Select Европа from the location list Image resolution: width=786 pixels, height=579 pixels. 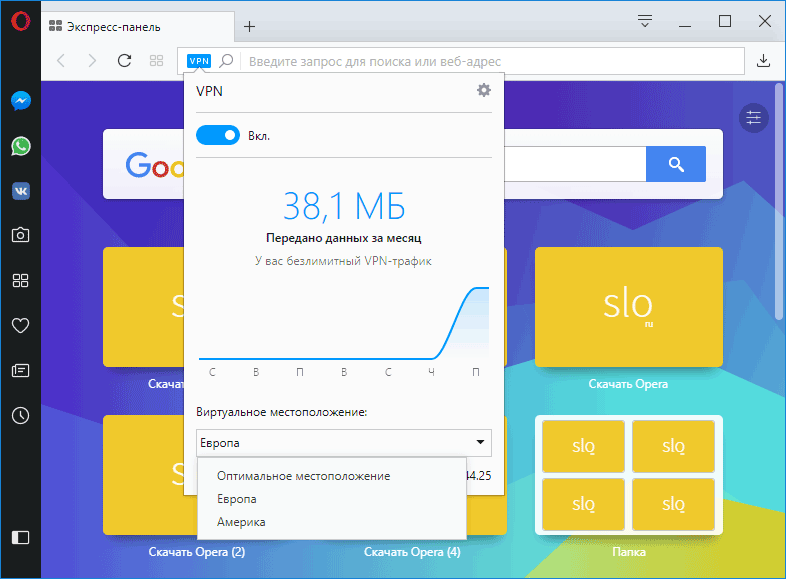[332, 499]
